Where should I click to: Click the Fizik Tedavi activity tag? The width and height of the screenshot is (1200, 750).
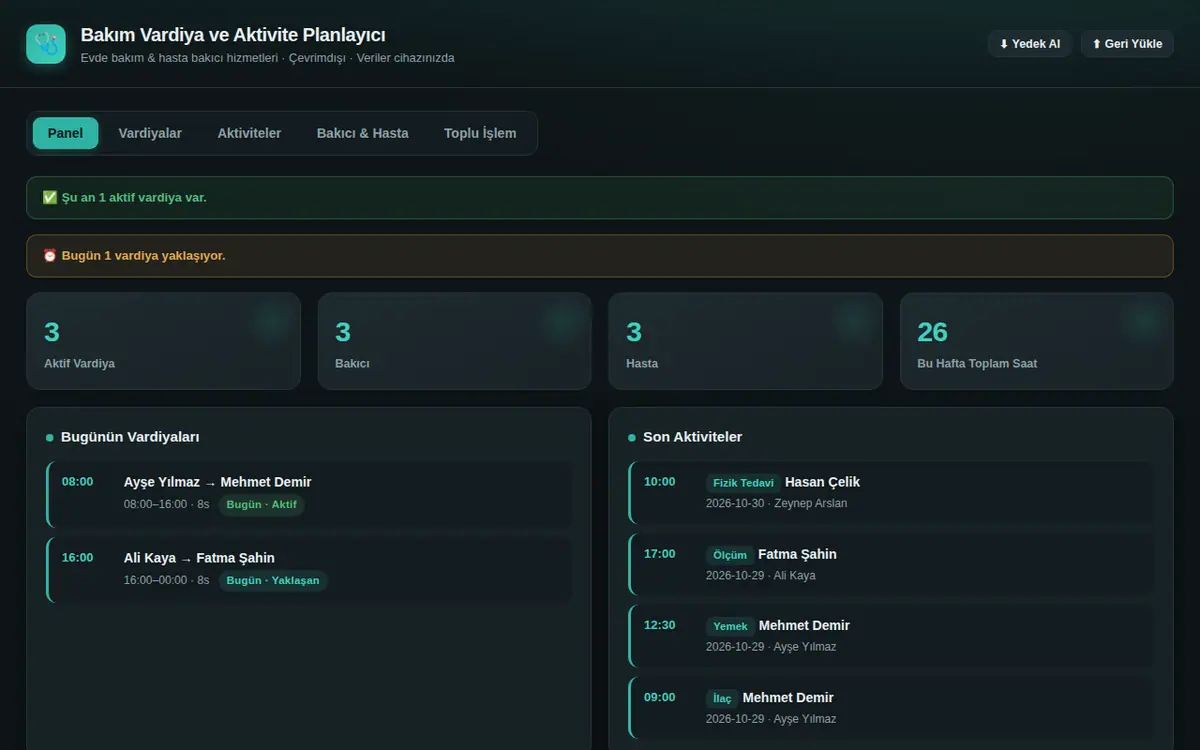click(x=743, y=483)
